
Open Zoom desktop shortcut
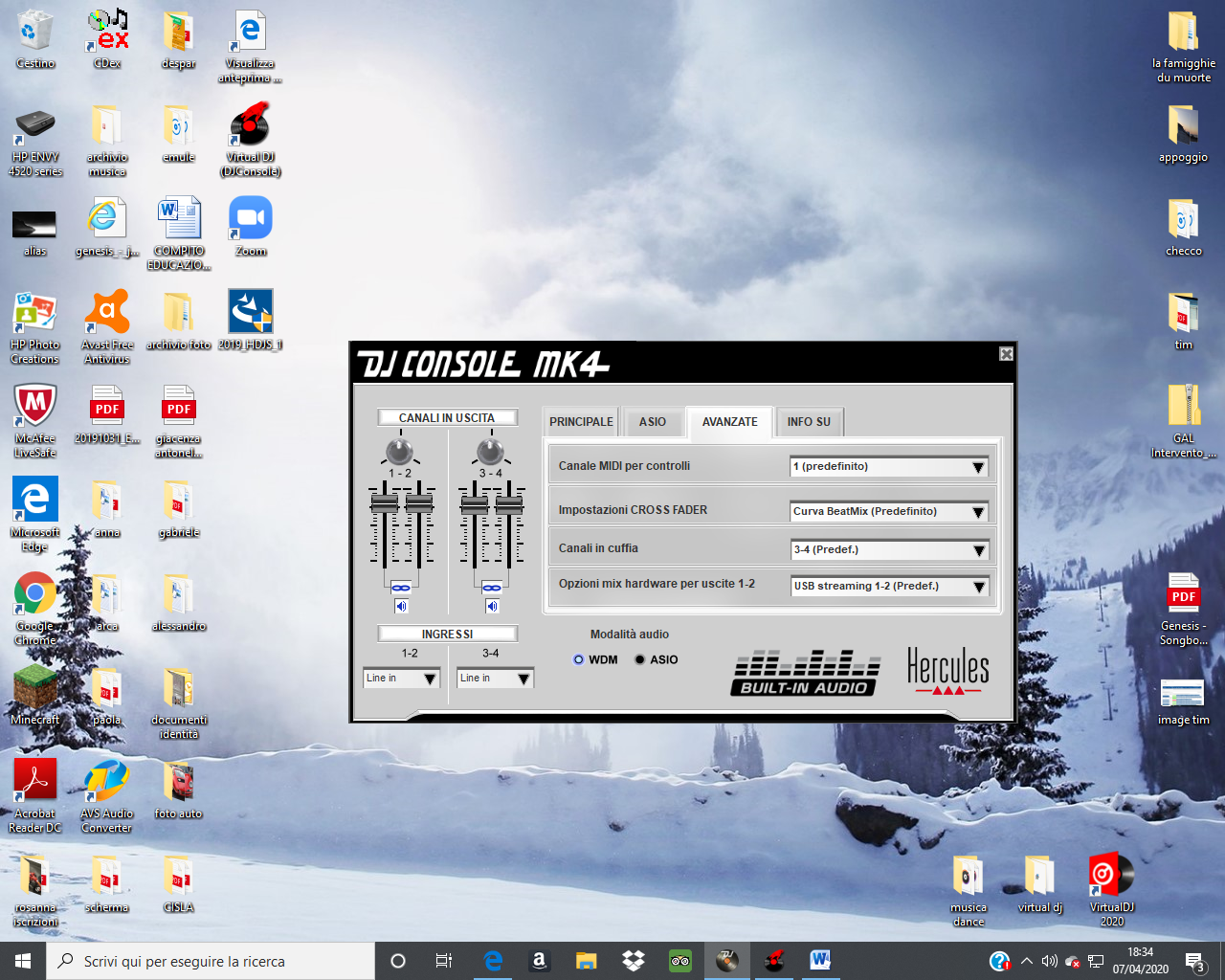[251, 228]
